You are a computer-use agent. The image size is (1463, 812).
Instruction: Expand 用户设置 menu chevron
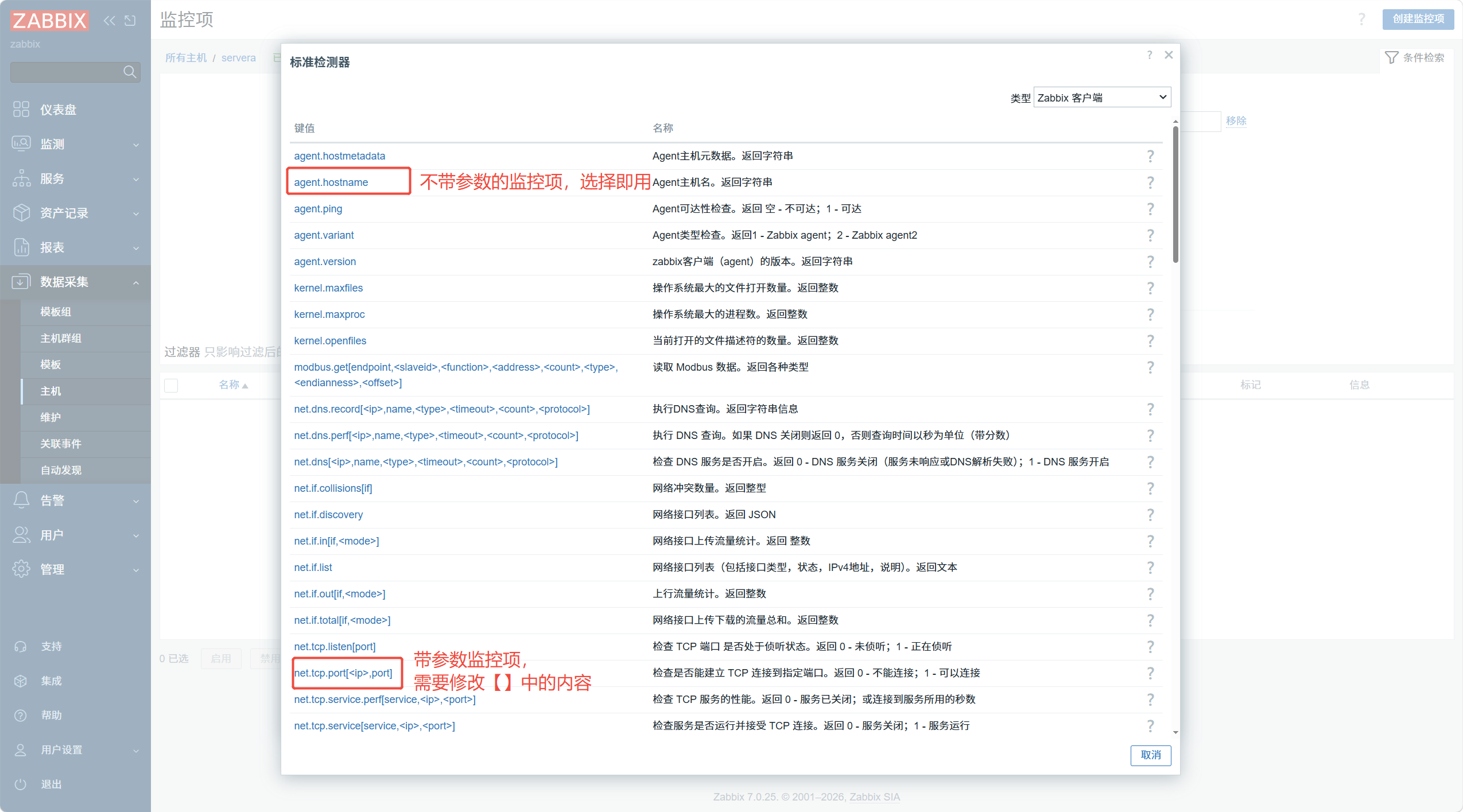point(136,751)
